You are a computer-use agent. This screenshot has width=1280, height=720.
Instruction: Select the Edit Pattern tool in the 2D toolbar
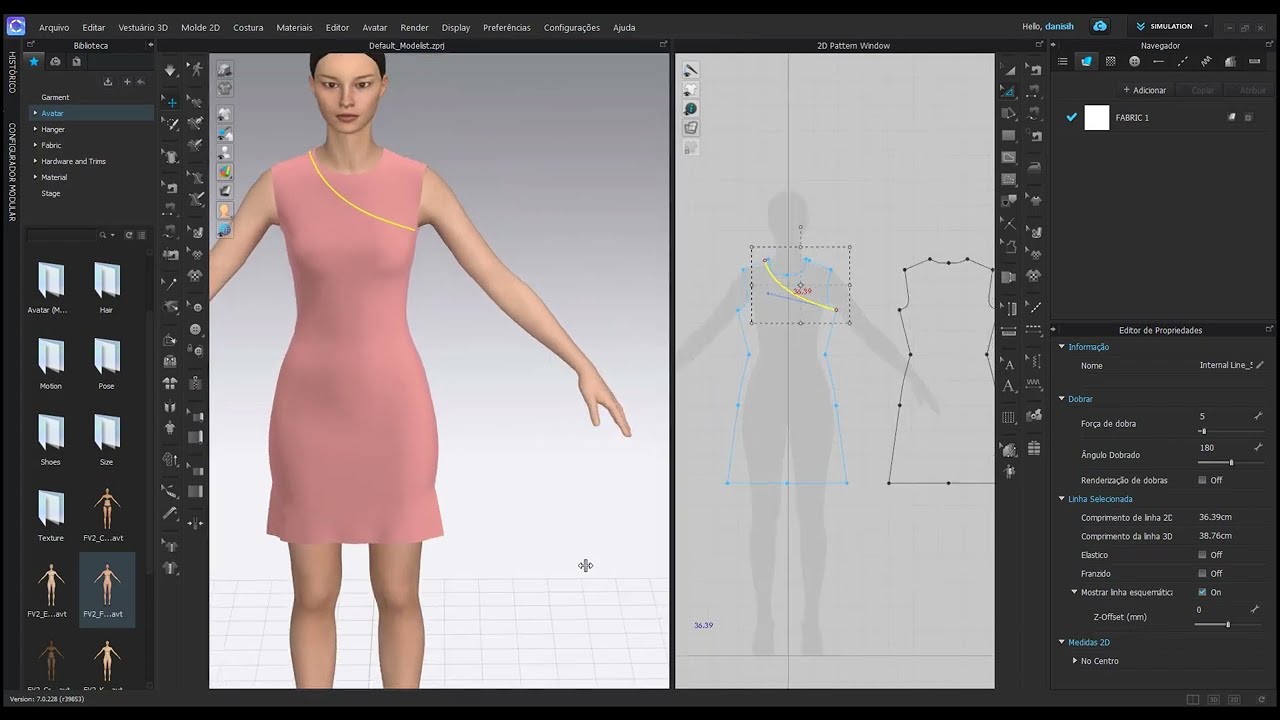click(1009, 91)
